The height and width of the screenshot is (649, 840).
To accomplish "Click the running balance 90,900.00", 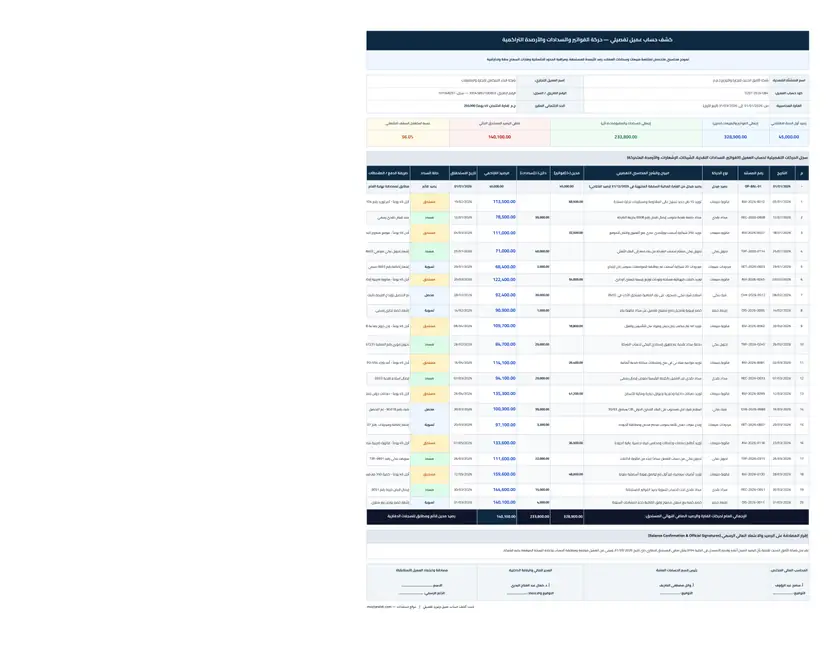I will (505, 311).
